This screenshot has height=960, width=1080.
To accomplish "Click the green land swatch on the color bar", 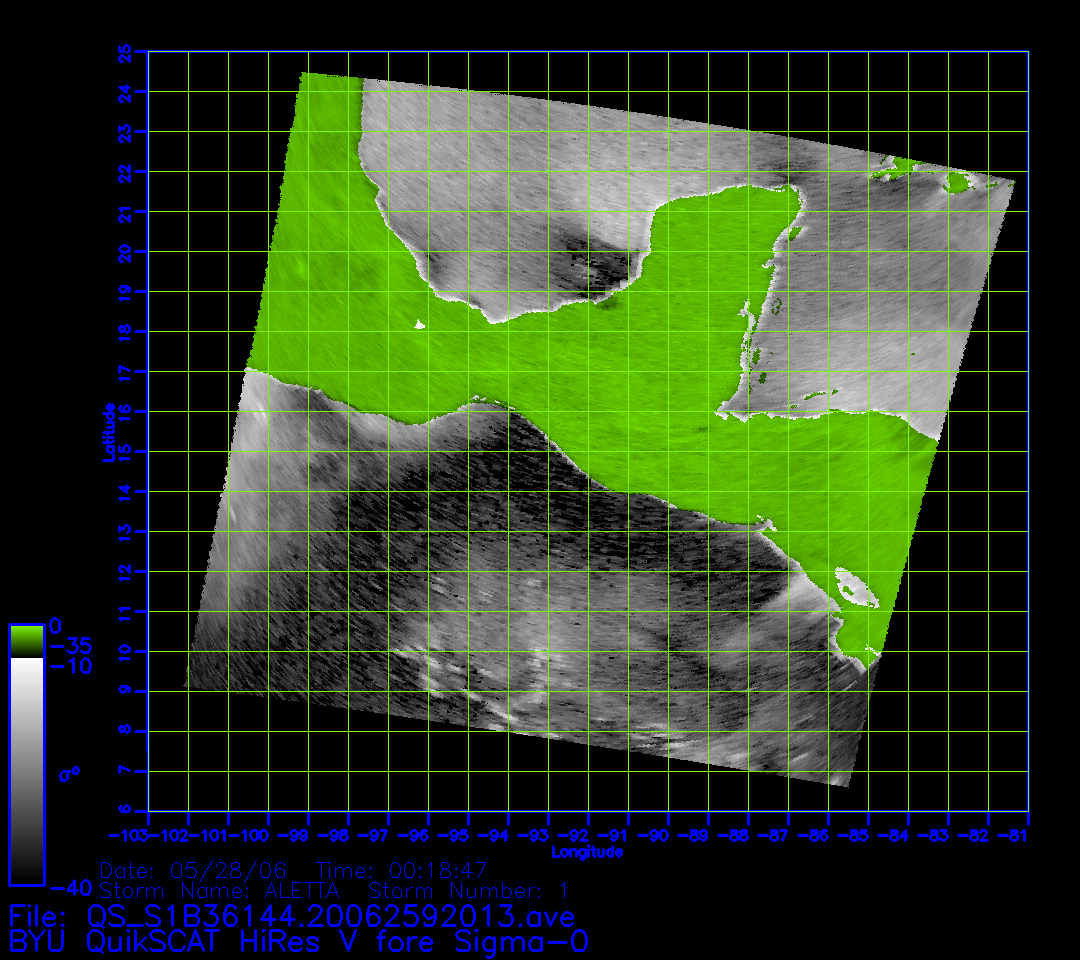I will tap(25, 641).
